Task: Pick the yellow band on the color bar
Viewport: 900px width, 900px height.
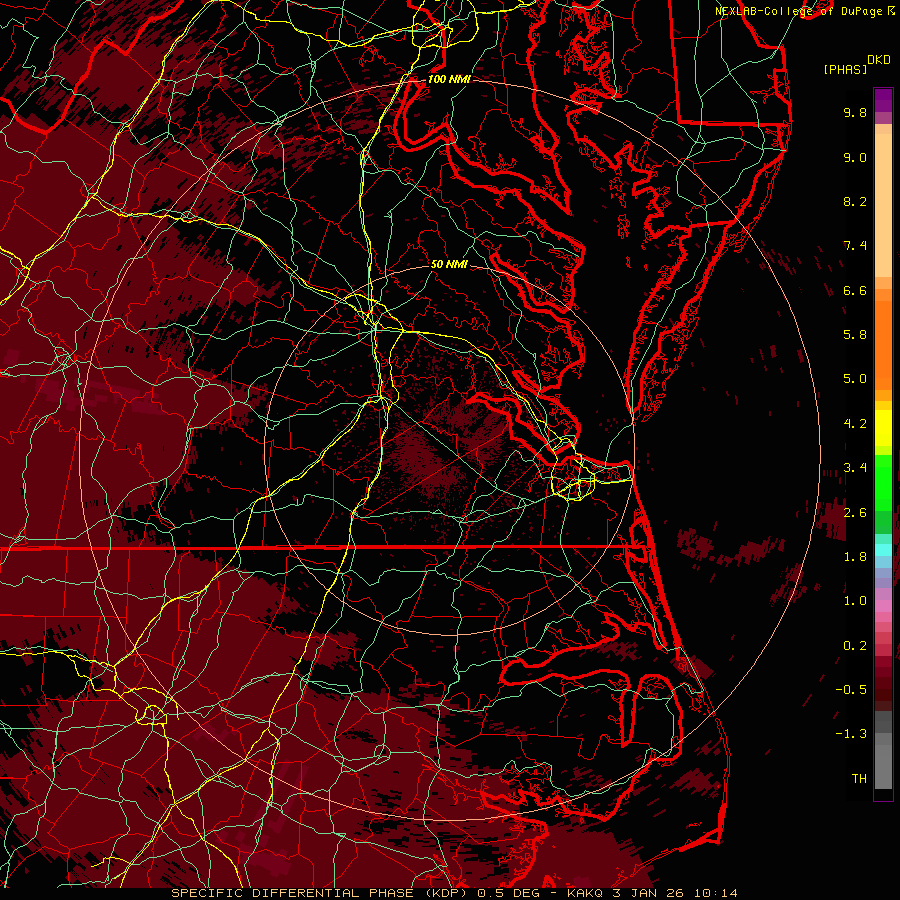Action: [883, 428]
